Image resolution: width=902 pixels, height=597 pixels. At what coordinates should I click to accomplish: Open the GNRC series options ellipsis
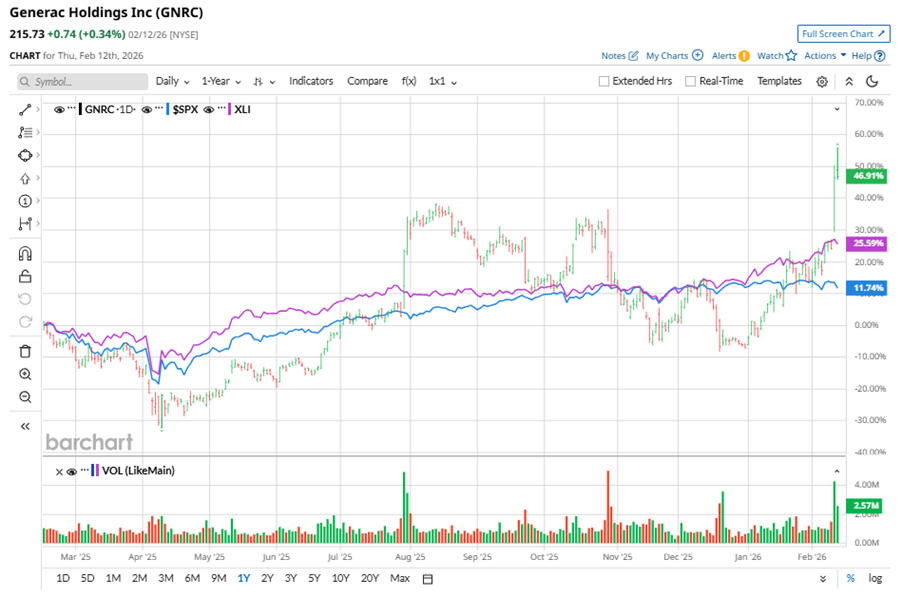[71, 108]
